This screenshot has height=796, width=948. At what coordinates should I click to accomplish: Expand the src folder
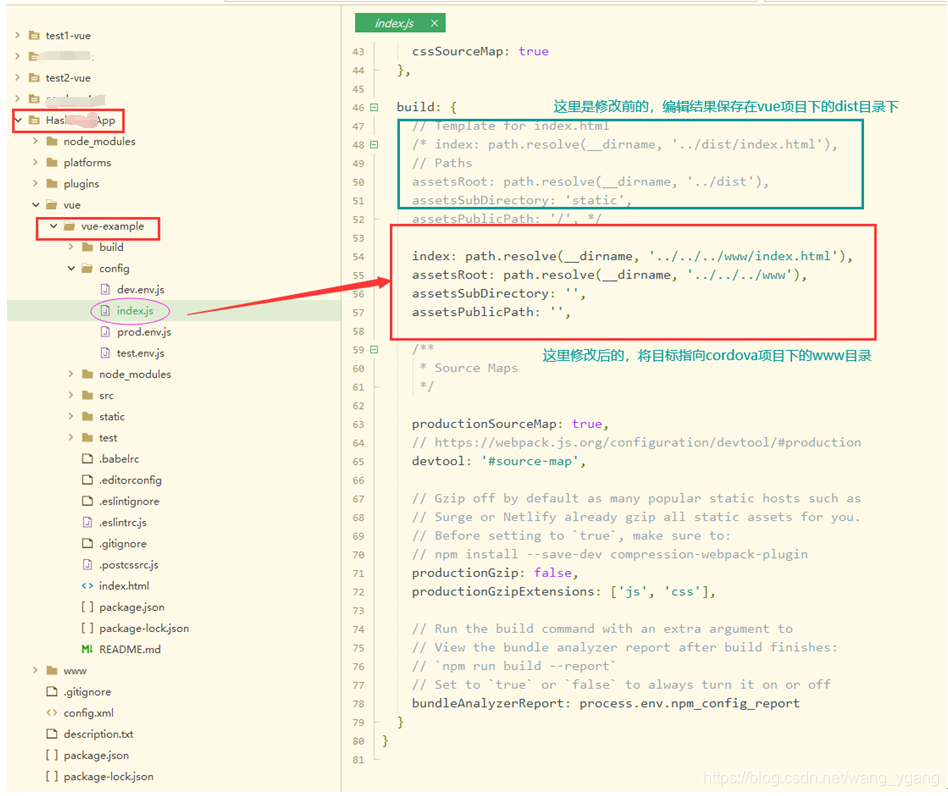[x=71, y=395]
